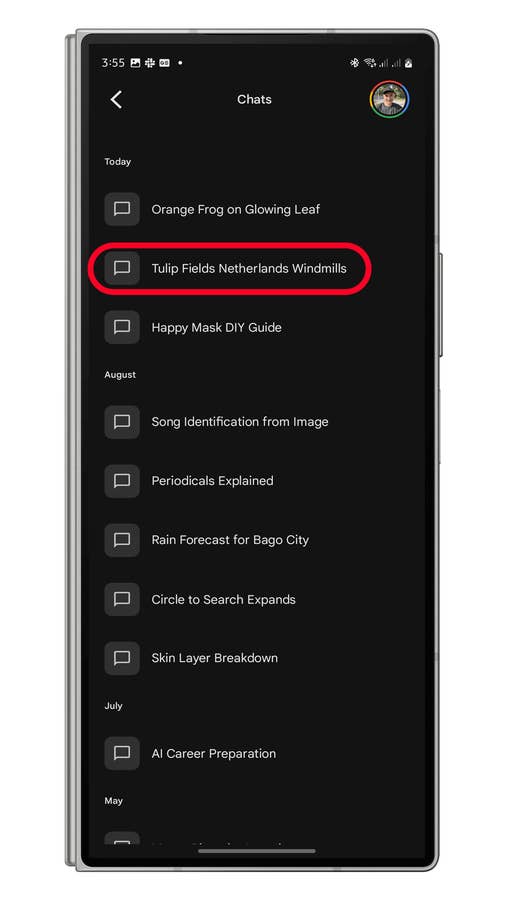Tap chat icon beside Rain Forecast for Bago City
This screenshot has height=900, width=507.
click(x=122, y=540)
